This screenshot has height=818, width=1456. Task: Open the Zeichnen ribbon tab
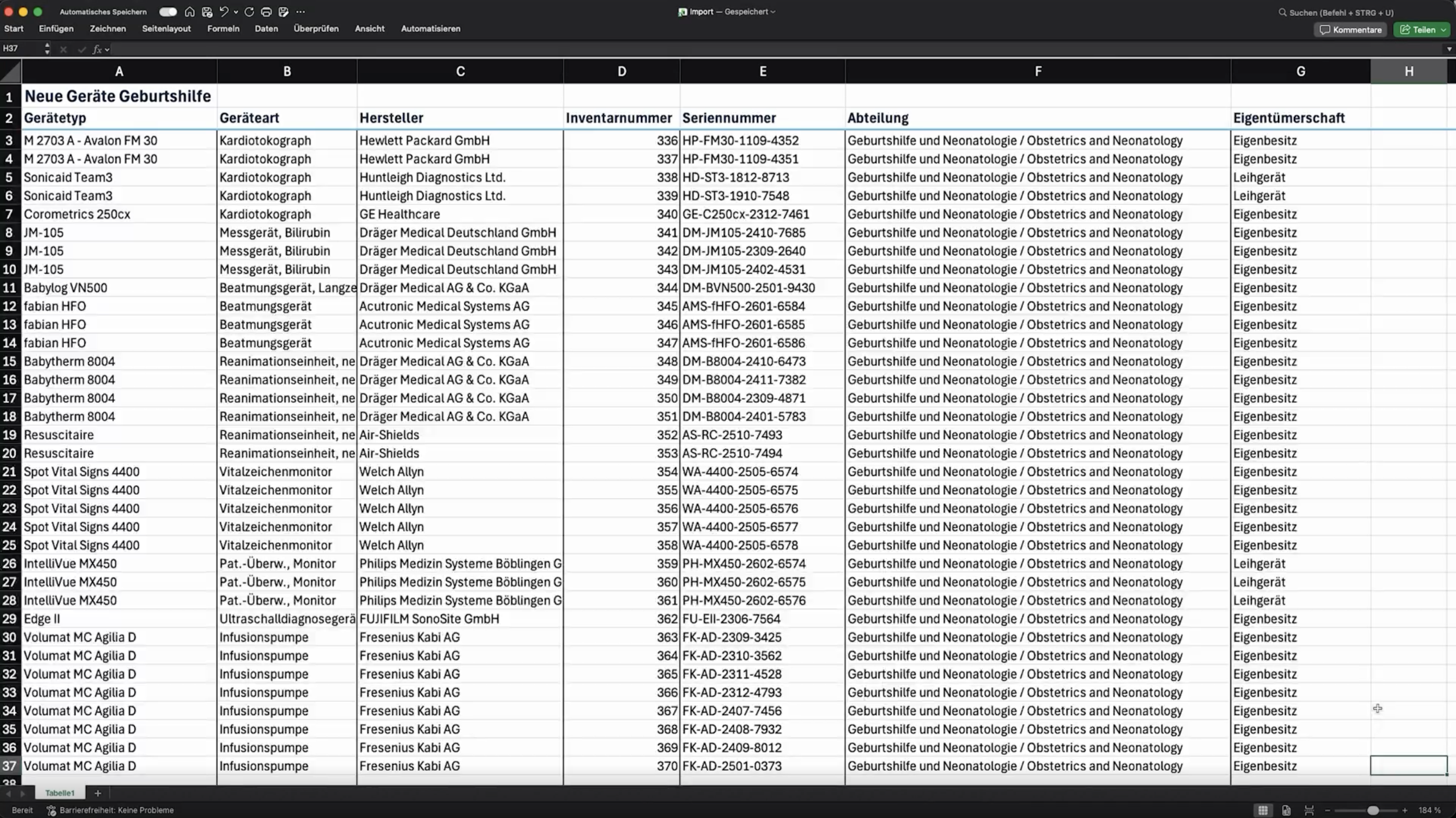[107, 28]
